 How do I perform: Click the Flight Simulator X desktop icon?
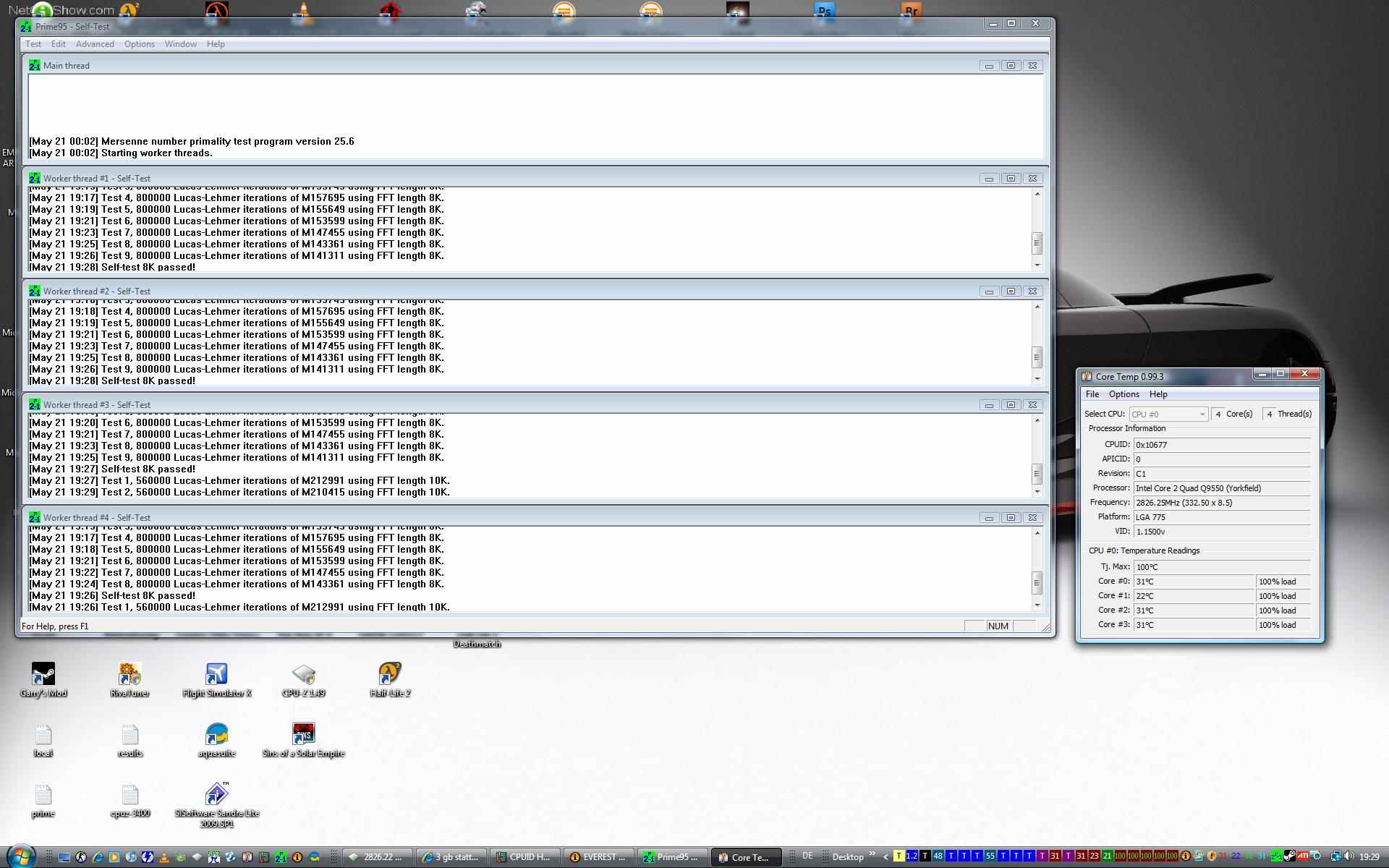tap(216, 680)
